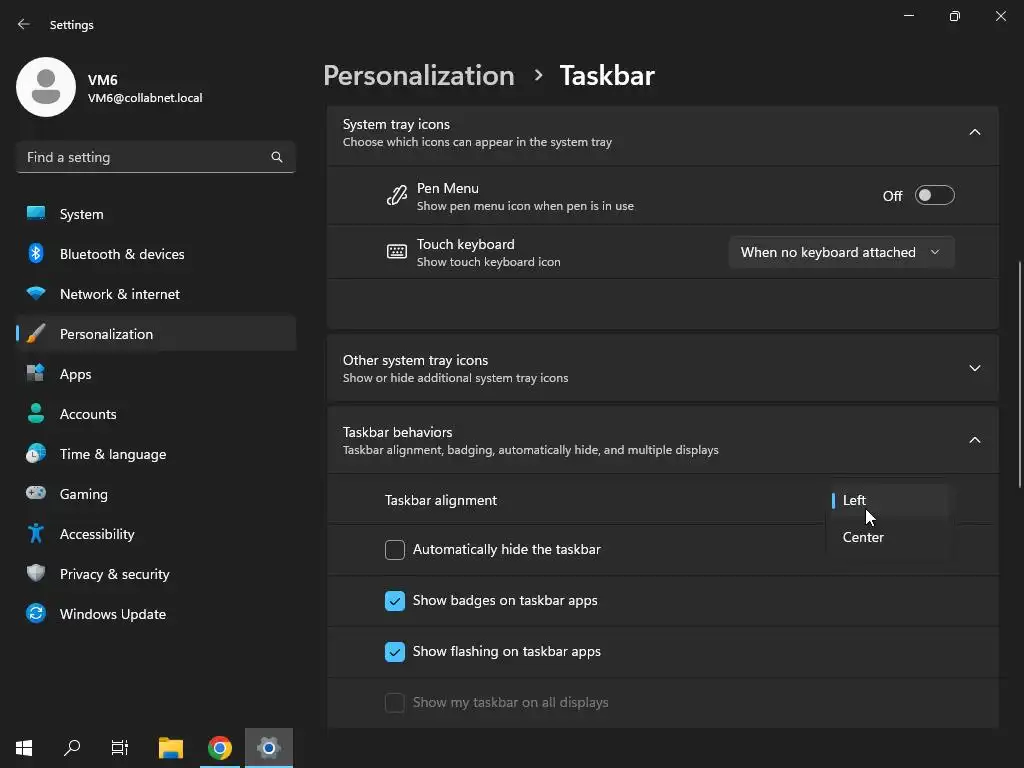Click the Find a setting search box
This screenshot has width=1024, height=768.
click(145, 157)
